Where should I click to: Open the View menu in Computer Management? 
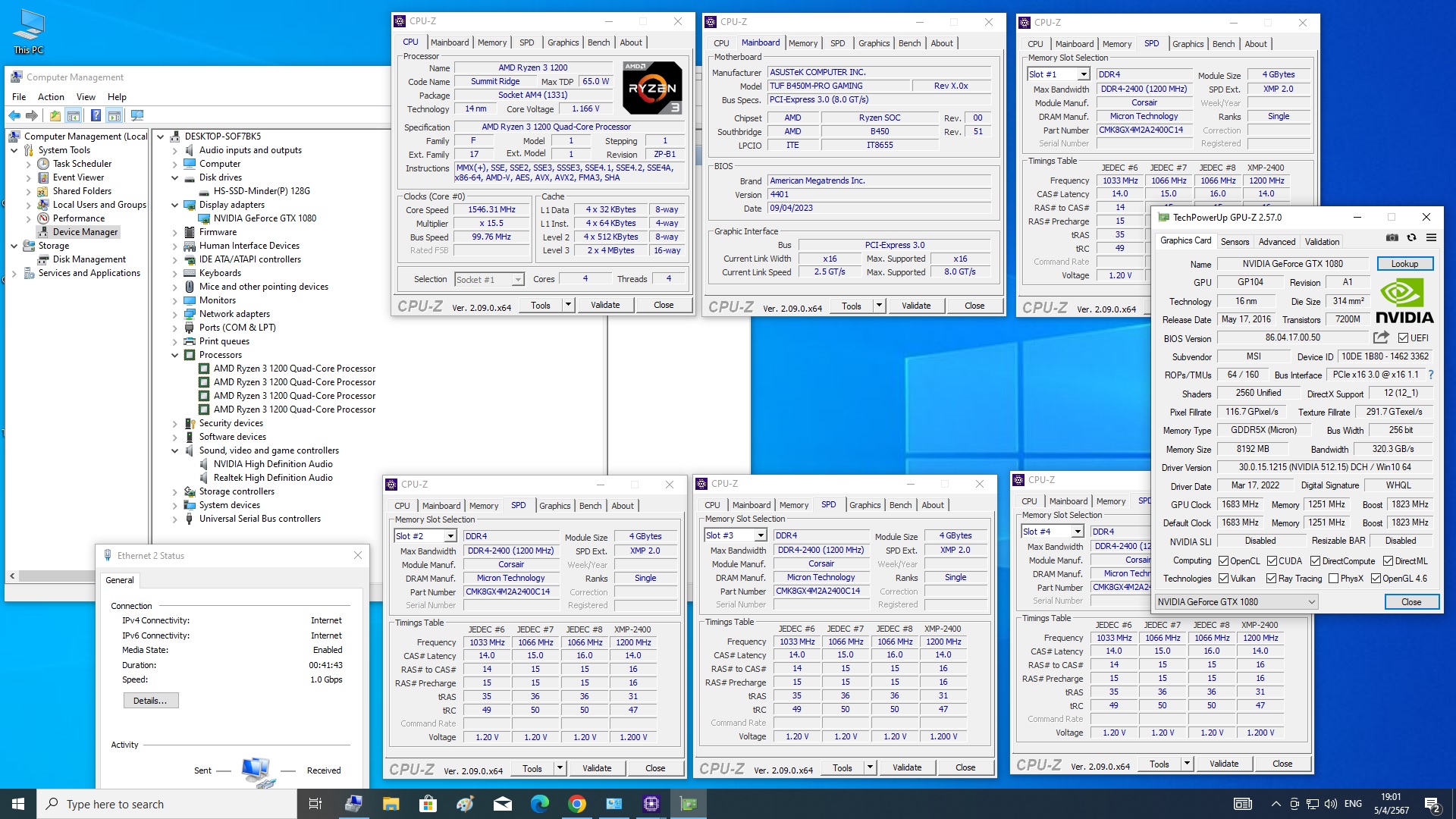[x=86, y=97]
